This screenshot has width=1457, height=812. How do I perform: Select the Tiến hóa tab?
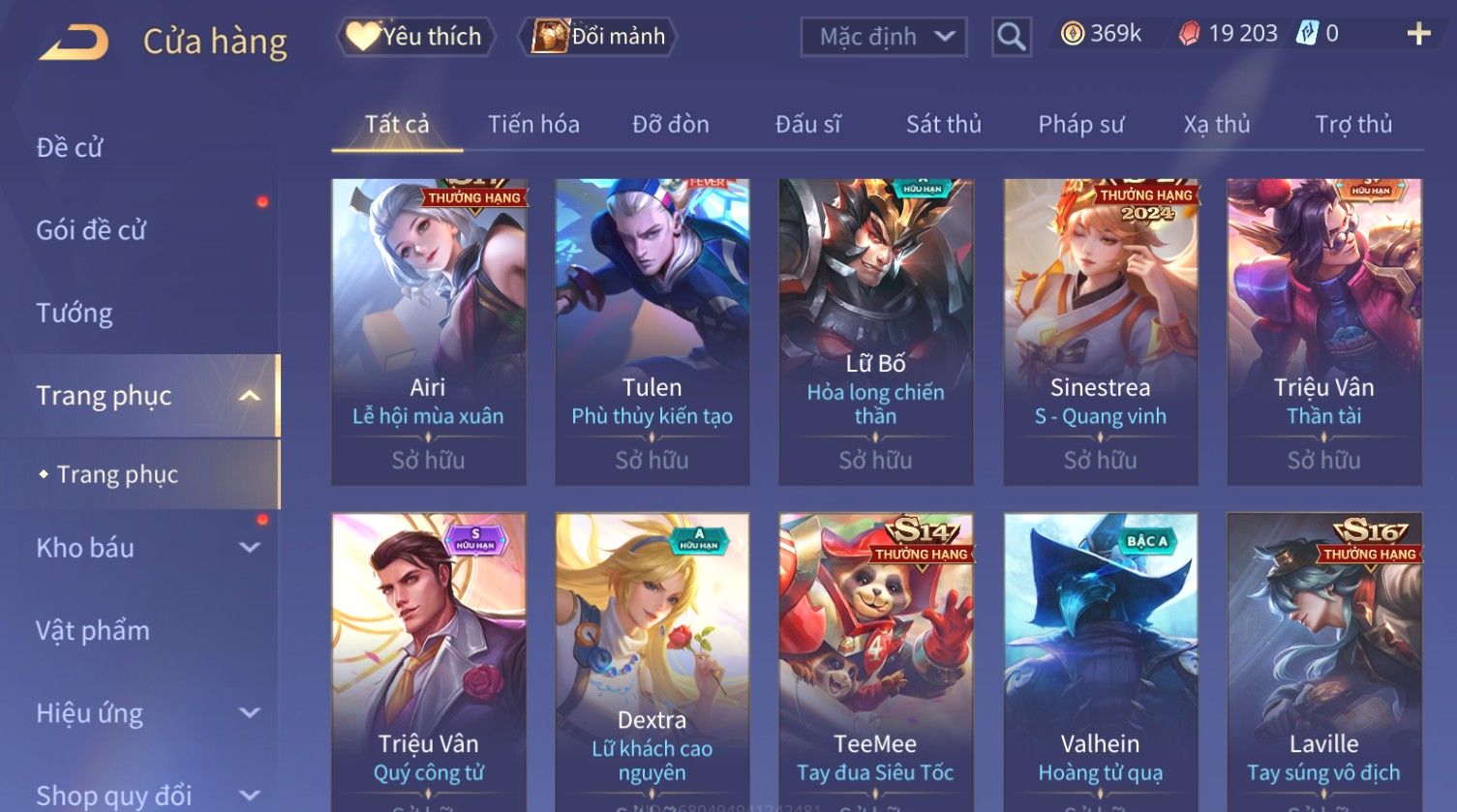point(533,124)
